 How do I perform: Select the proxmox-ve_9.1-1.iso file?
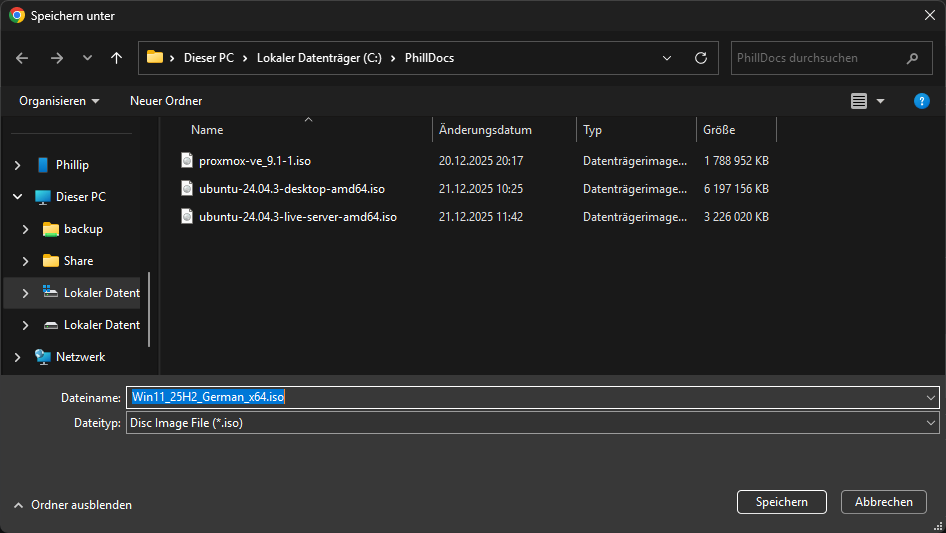click(x=260, y=160)
